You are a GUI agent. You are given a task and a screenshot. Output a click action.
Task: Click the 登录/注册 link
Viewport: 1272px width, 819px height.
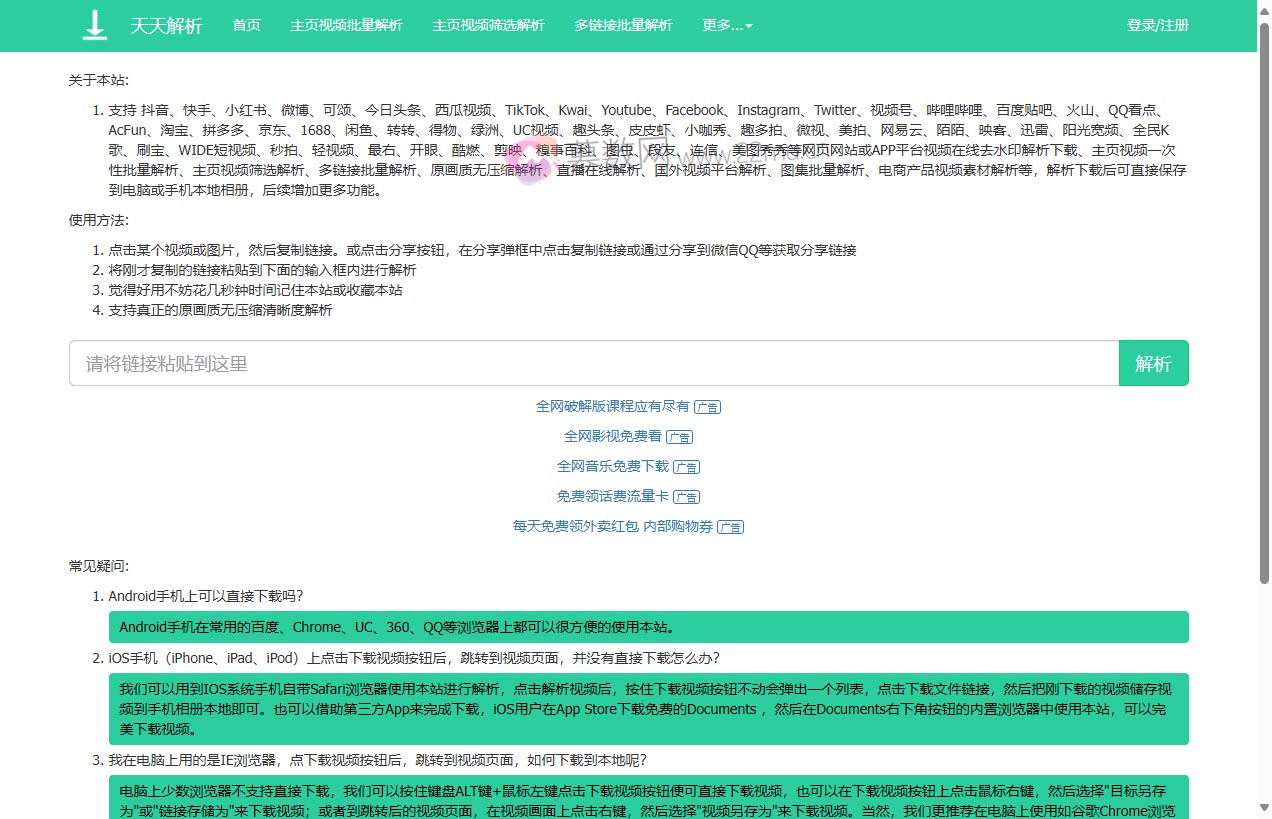pyautogui.click(x=1157, y=26)
